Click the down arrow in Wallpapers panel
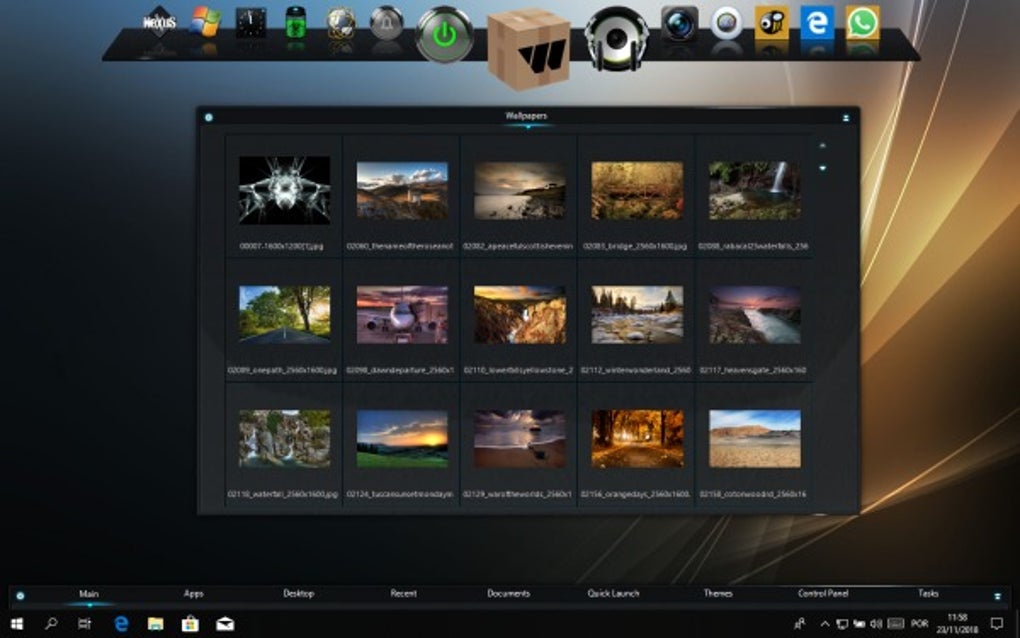Viewport: 1020px width, 638px height. coord(822,168)
